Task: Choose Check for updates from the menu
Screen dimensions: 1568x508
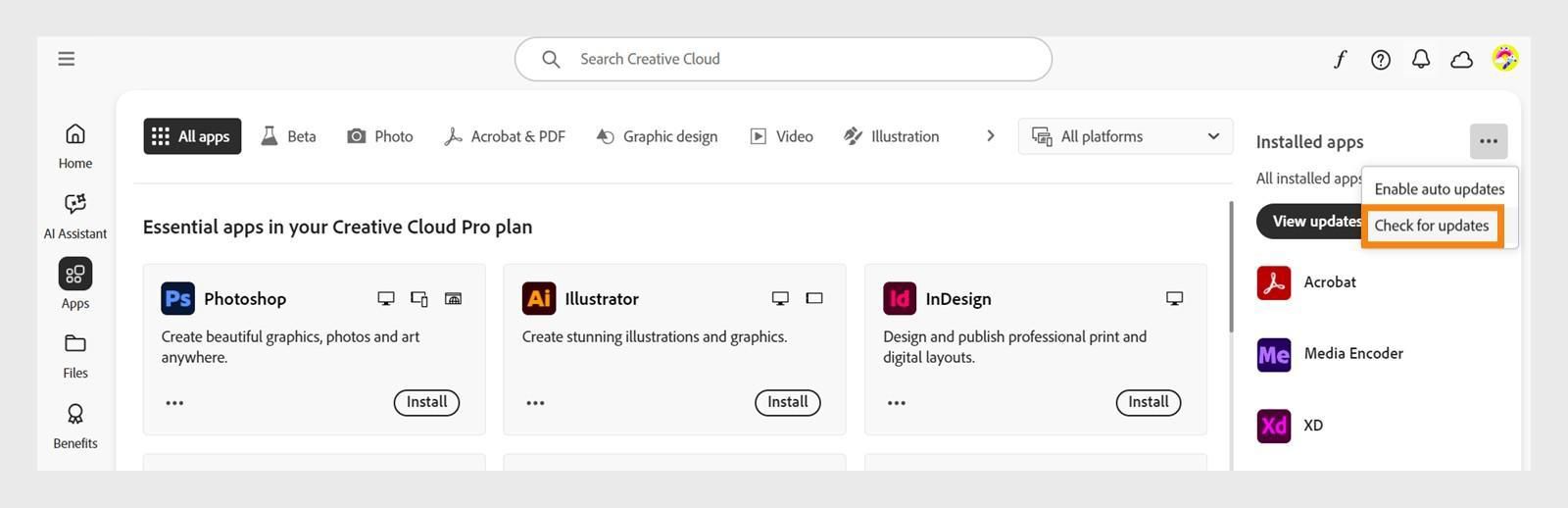Action: click(1432, 226)
